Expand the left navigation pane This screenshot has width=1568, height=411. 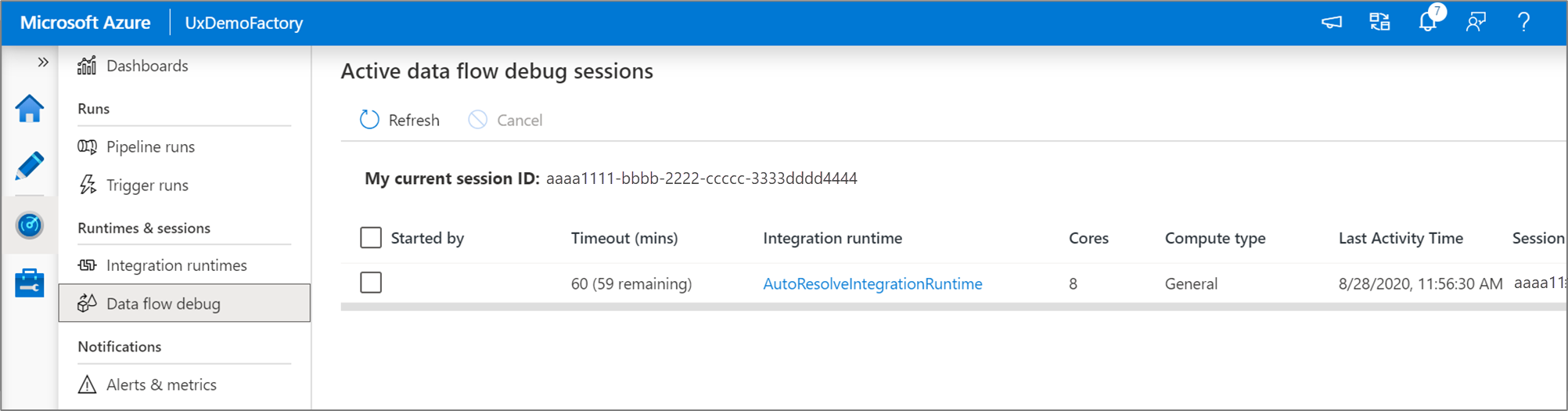pos(43,62)
